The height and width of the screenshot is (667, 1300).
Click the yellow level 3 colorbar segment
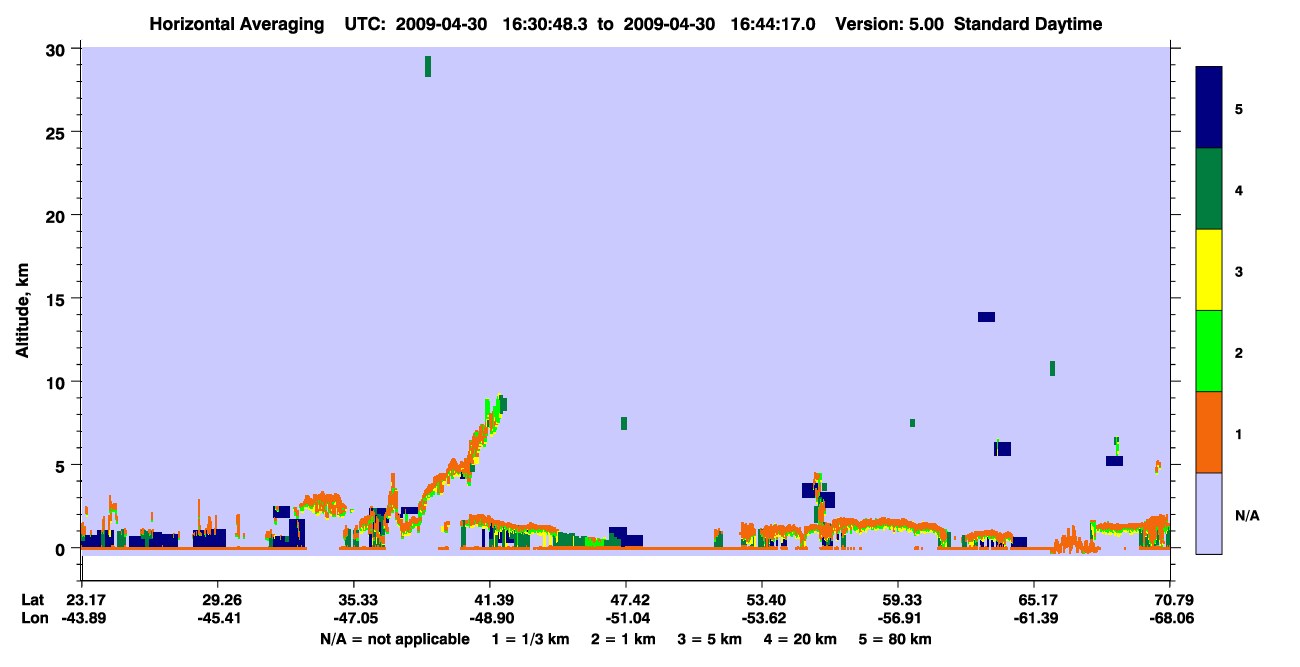[1209, 270]
